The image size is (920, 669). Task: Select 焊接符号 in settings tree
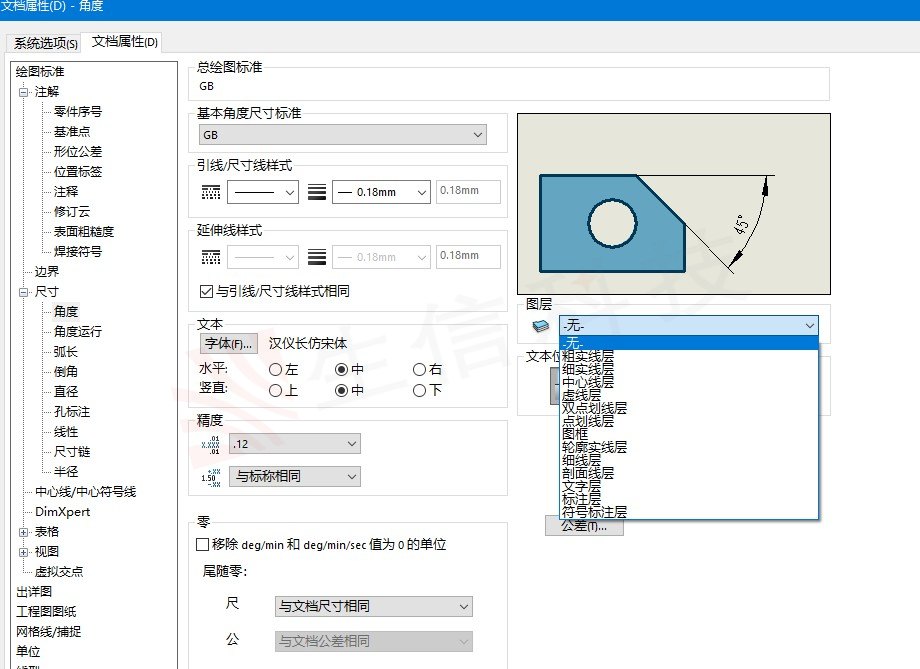[x=77, y=252]
